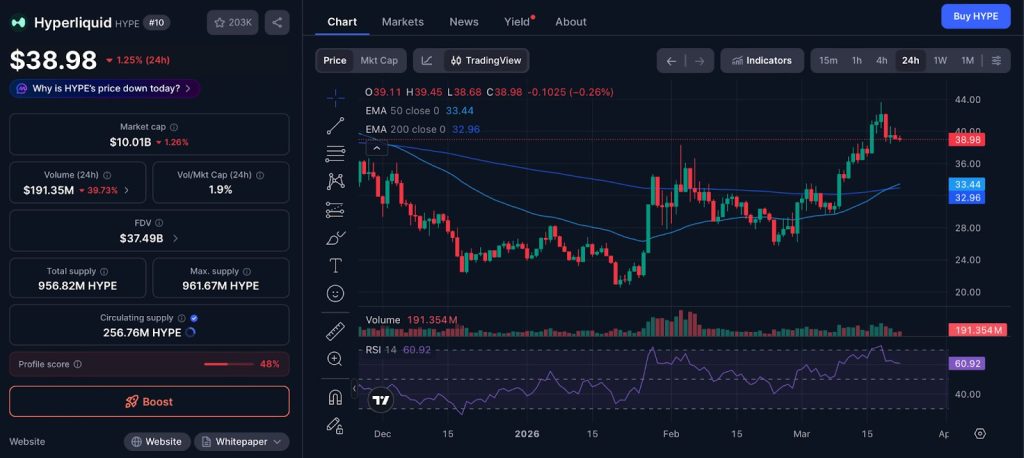Expand the Whitepaper dropdown

[242, 442]
